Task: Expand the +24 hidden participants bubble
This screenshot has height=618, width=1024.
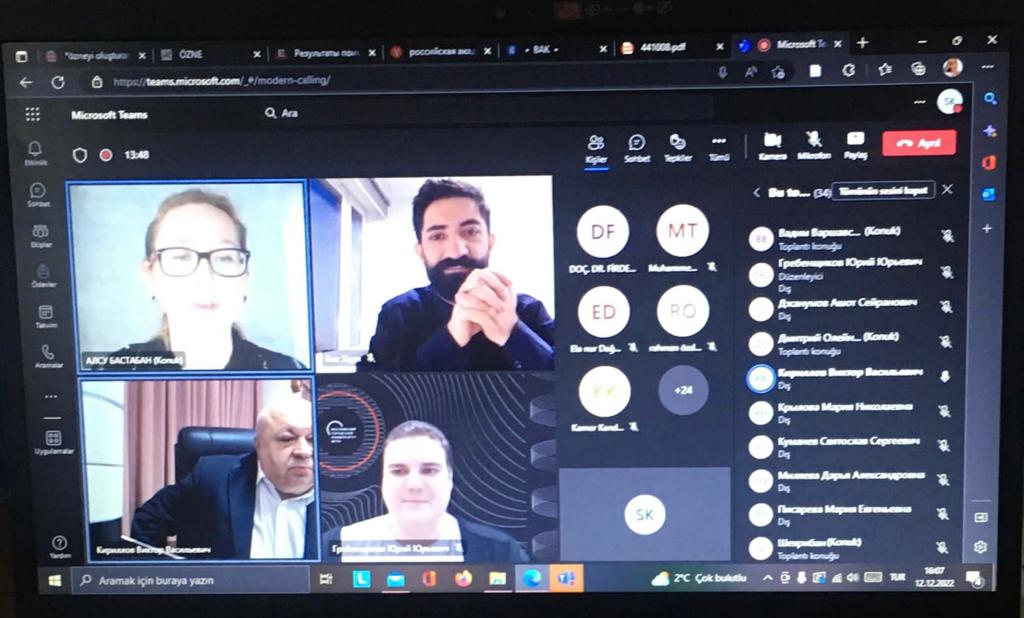Action: click(683, 390)
